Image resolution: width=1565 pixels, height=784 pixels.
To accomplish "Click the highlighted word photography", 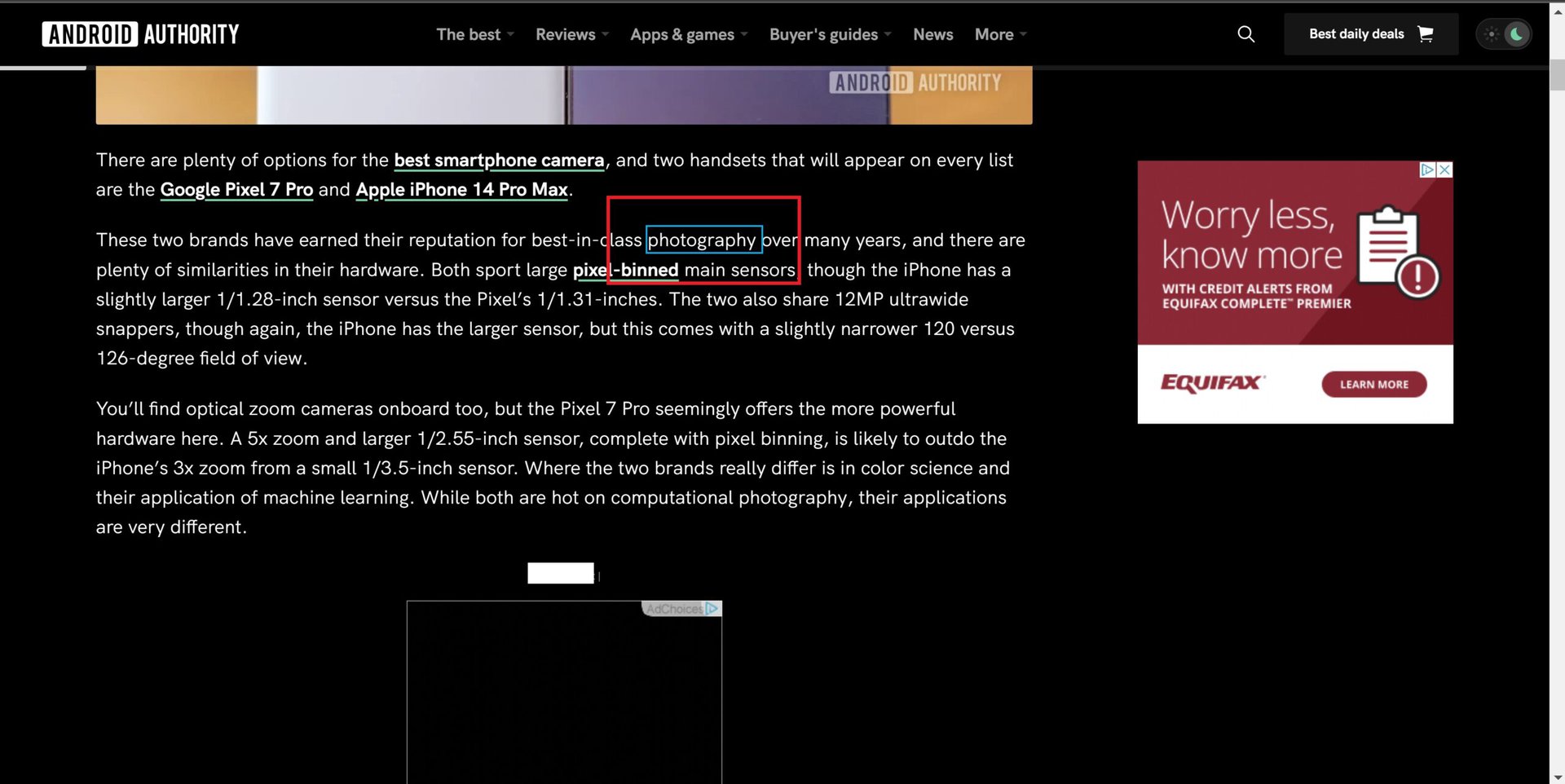I will 703,240.
